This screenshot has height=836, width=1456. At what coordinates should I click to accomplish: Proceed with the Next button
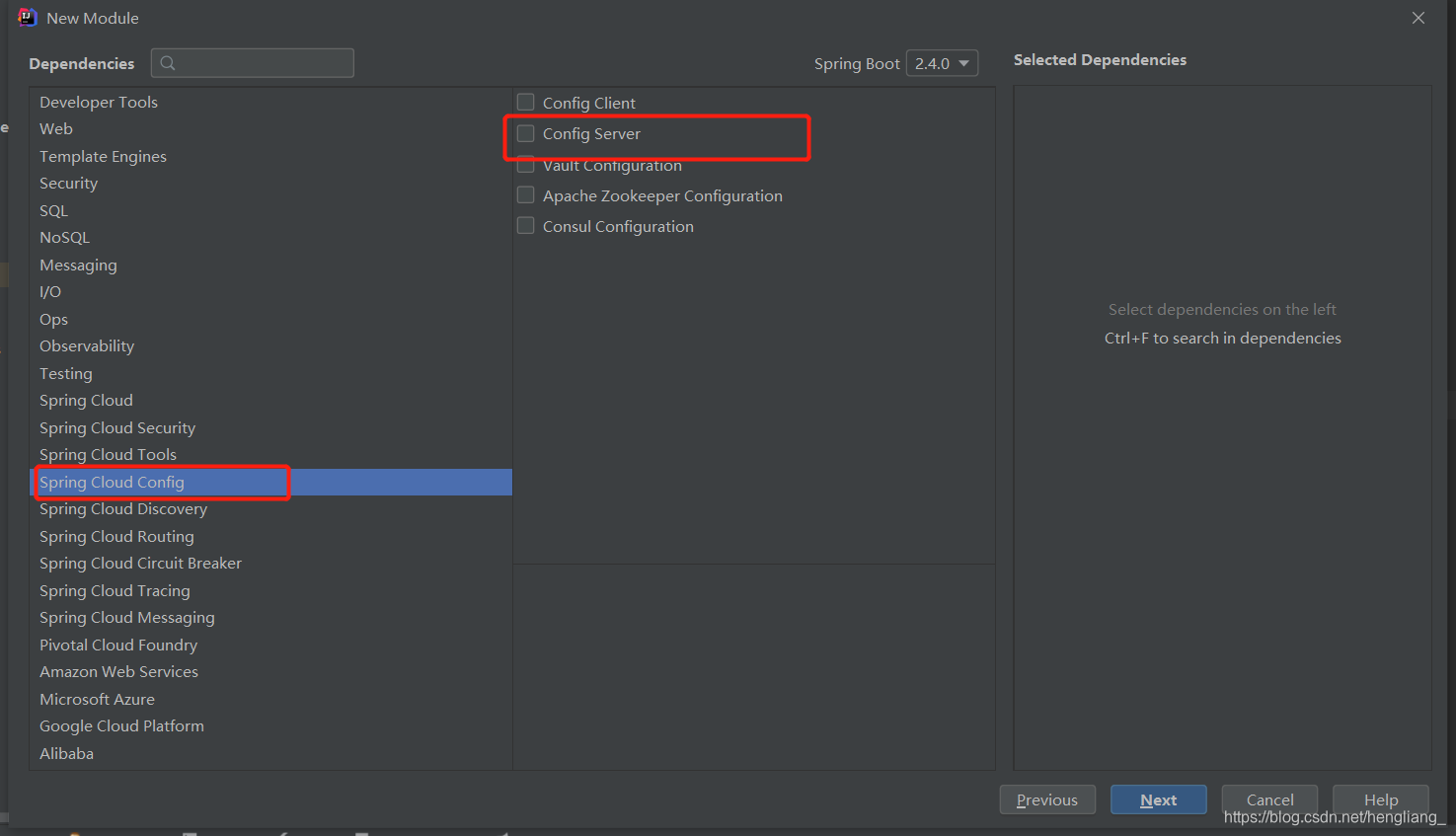(x=1158, y=799)
